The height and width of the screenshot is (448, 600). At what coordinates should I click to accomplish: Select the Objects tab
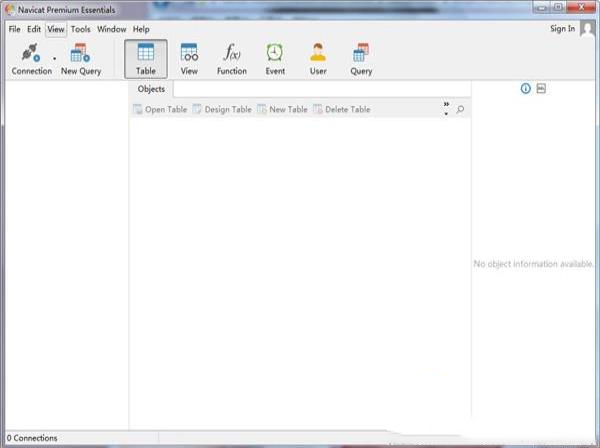coord(151,89)
